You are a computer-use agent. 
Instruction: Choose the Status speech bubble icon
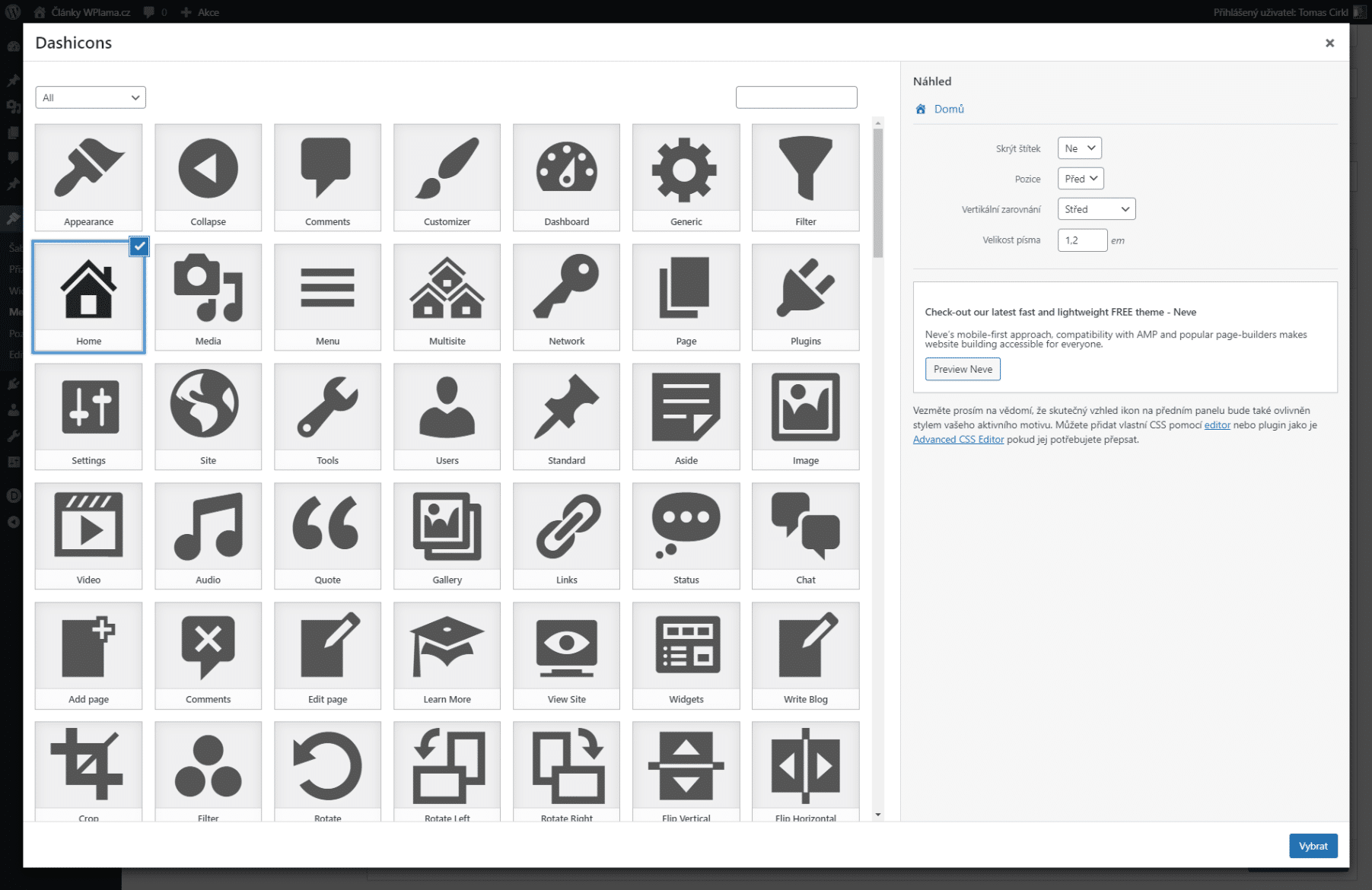pyautogui.click(x=686, y=536)
